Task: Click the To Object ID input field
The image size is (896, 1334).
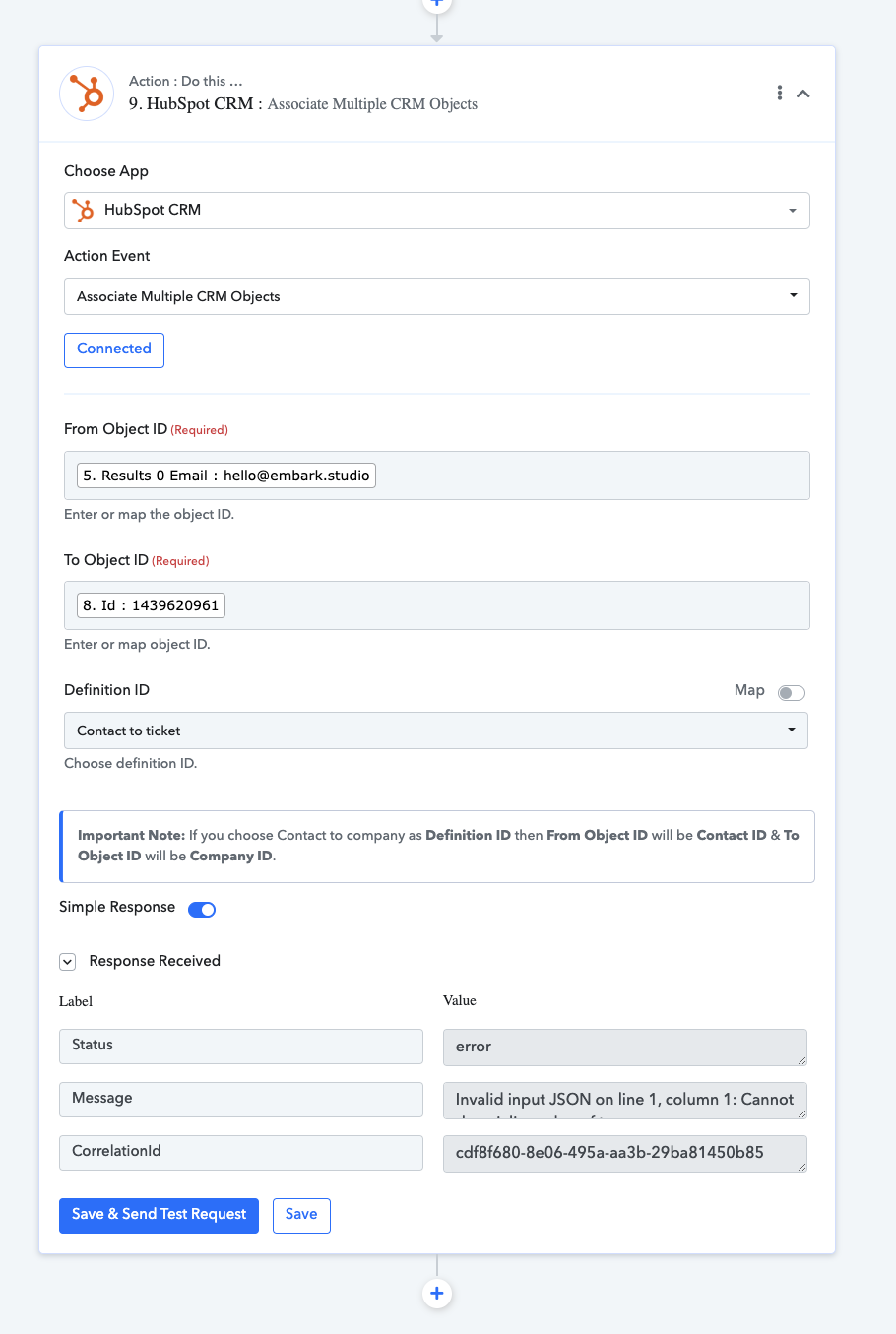Action: (x=437, y=605)
